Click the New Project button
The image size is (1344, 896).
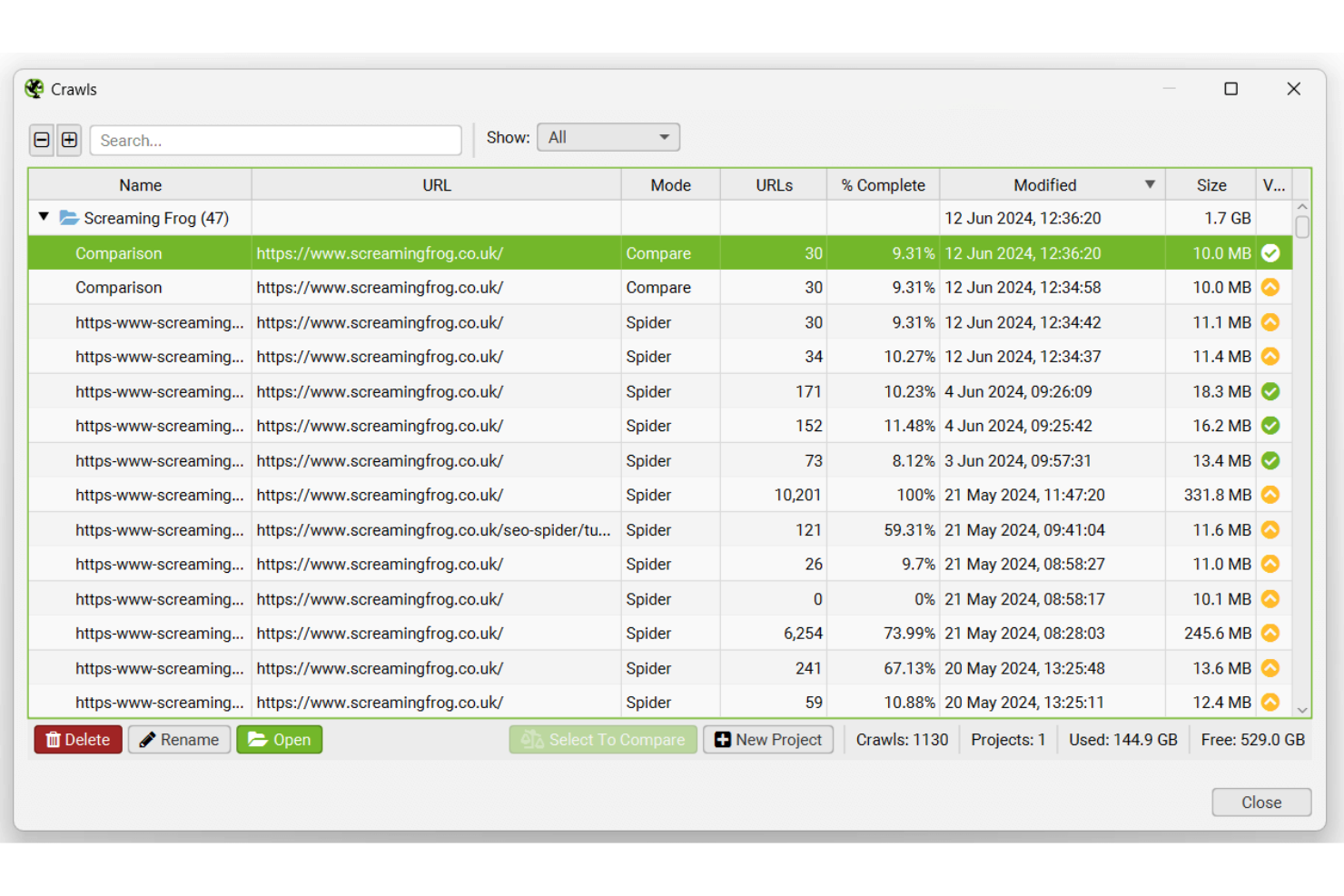click(768, 740)
